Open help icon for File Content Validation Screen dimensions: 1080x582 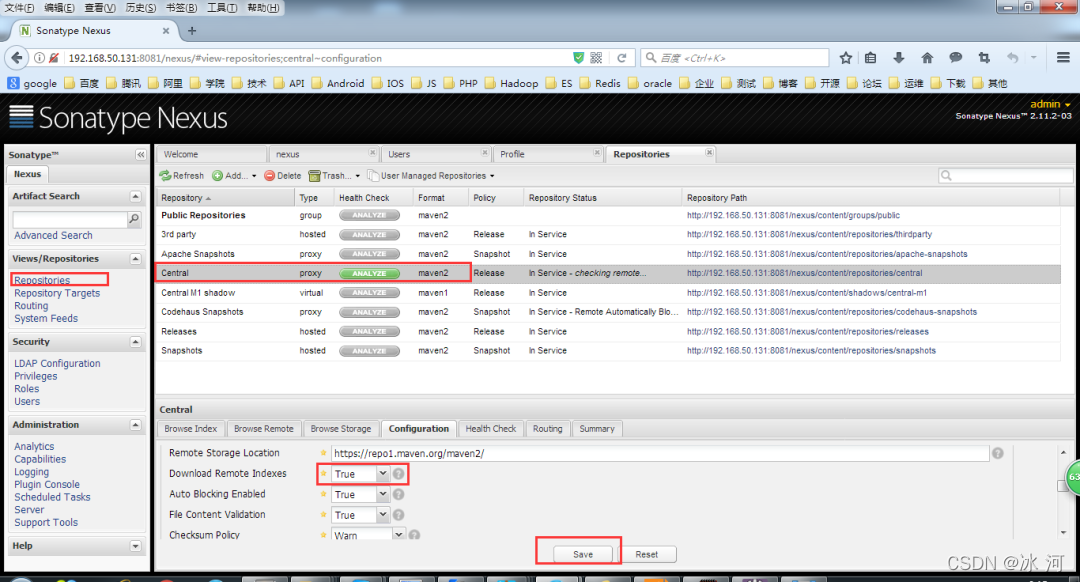click(x=398, y=515)
